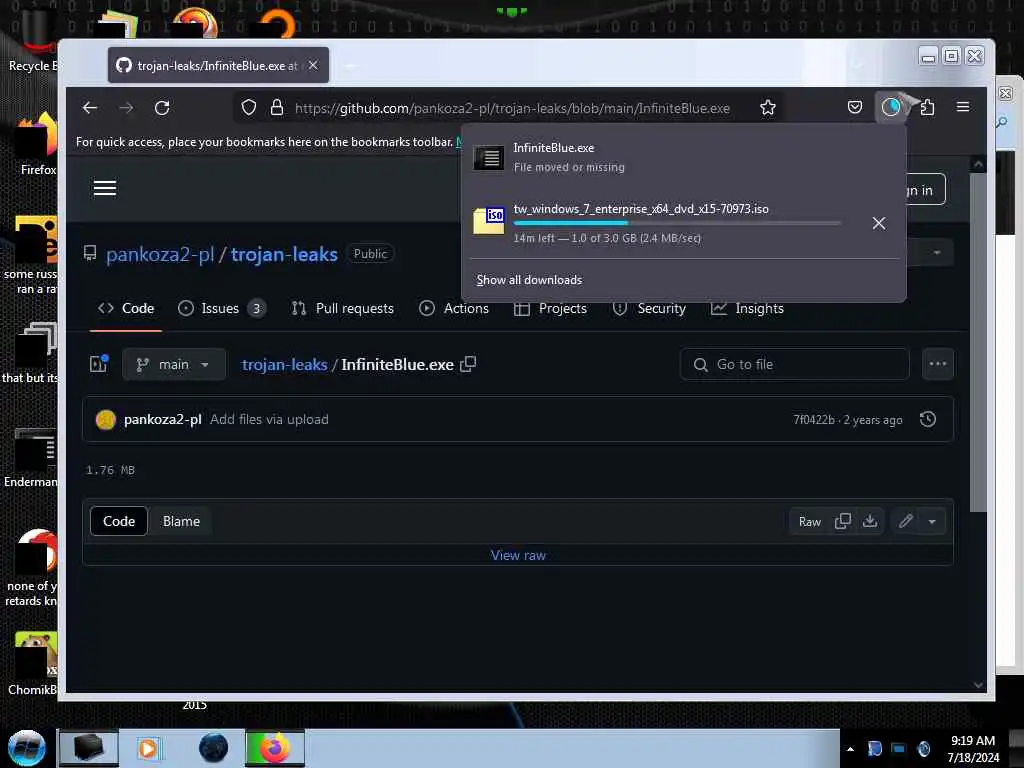Expand the file tree side panel

tap(99, 364)
